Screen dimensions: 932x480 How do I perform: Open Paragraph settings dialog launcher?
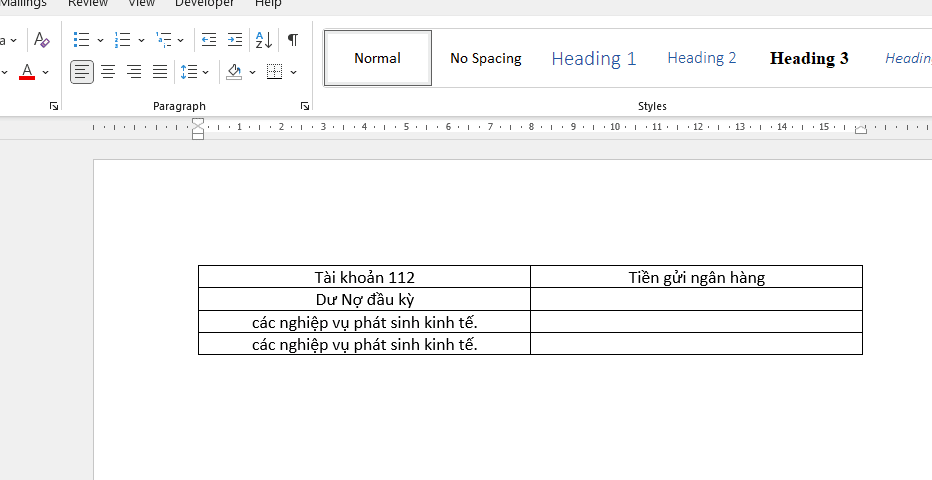click(x=304, y=106)
